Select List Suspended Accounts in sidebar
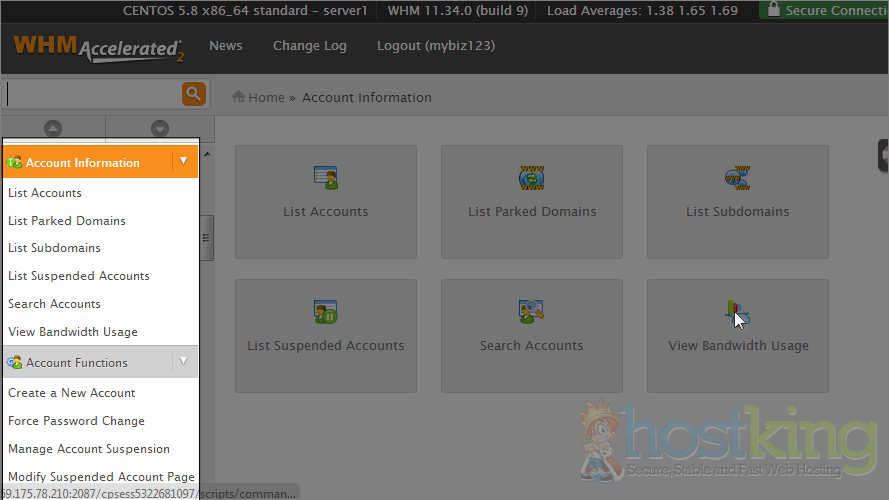 pos(78,276)
